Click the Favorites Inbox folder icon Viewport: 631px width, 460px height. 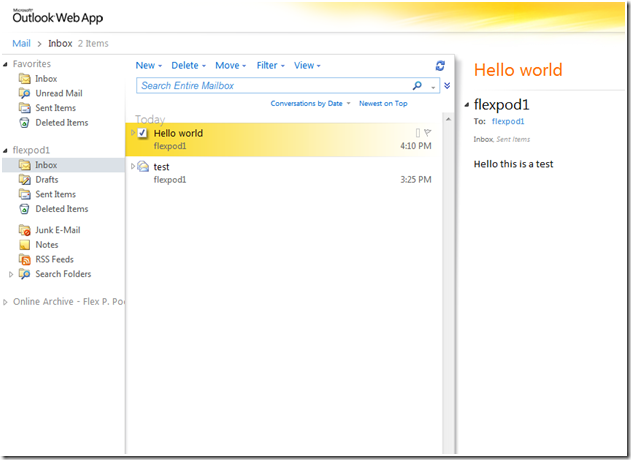(25, 78)
